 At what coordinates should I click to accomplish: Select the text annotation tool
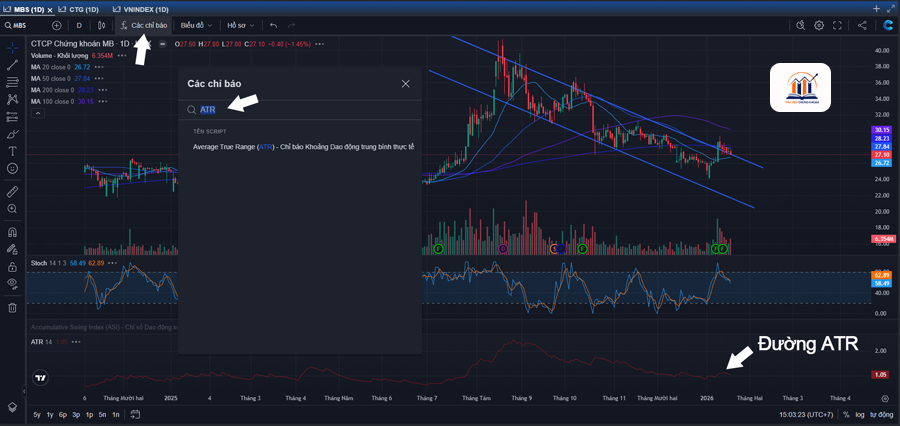12,151
